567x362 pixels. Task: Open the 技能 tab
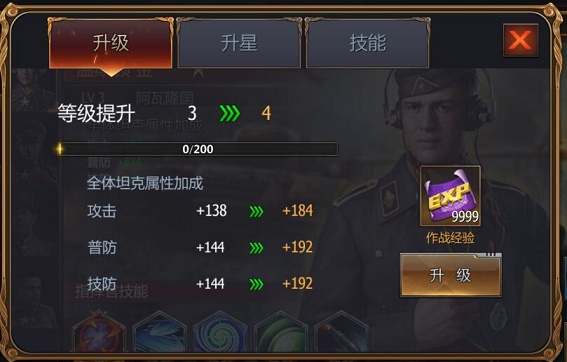pos(367,43)
